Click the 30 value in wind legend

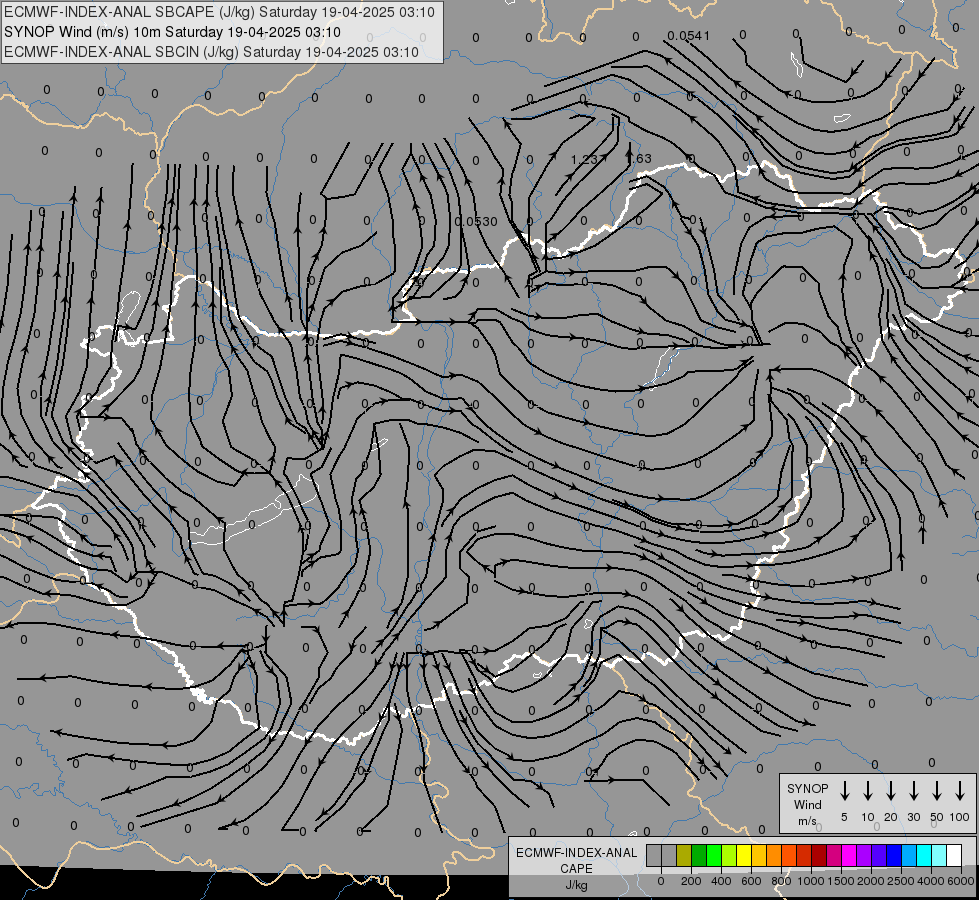(x=913, y=817)
